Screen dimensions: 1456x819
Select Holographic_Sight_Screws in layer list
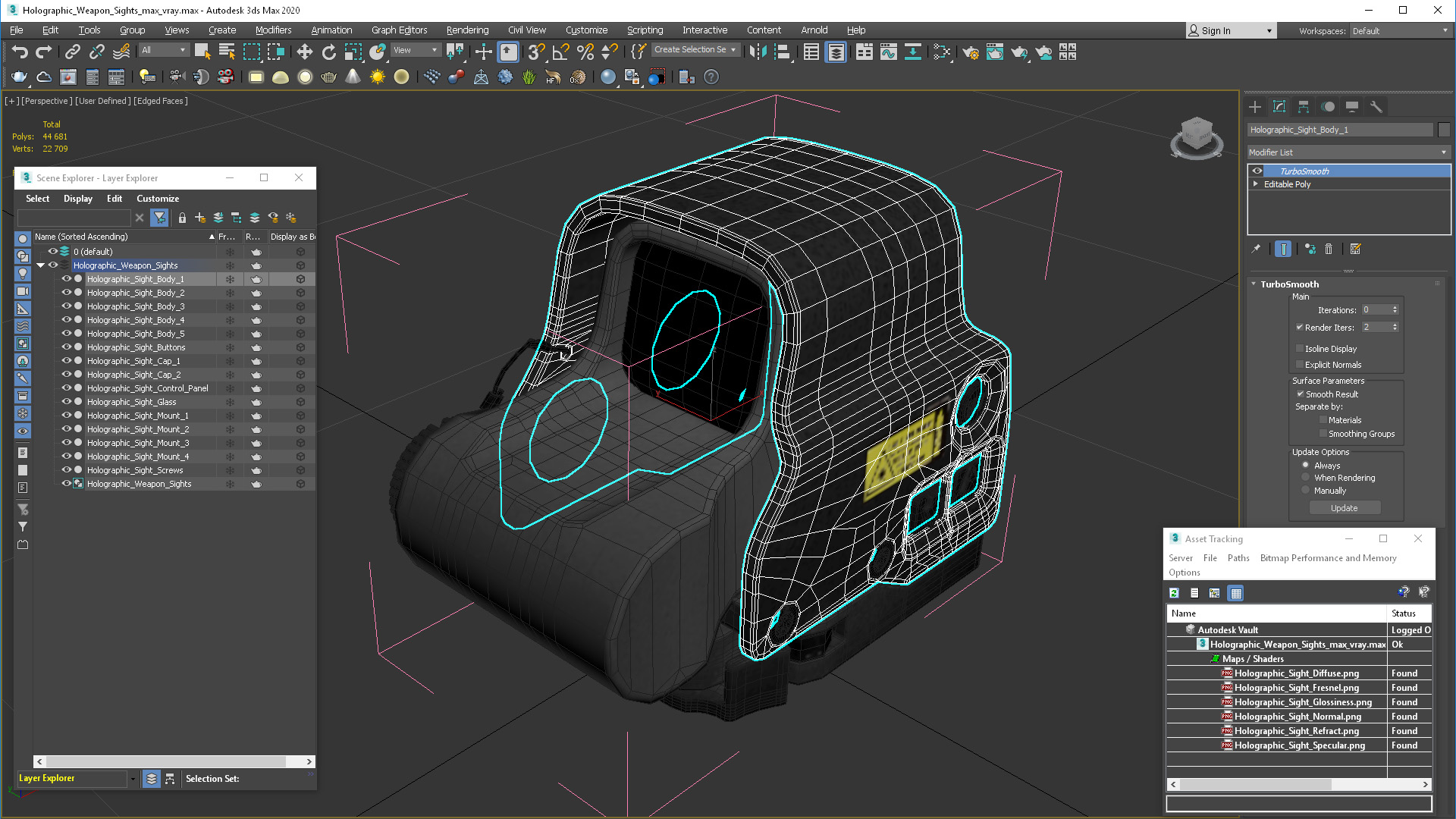(x=134, y=470)
